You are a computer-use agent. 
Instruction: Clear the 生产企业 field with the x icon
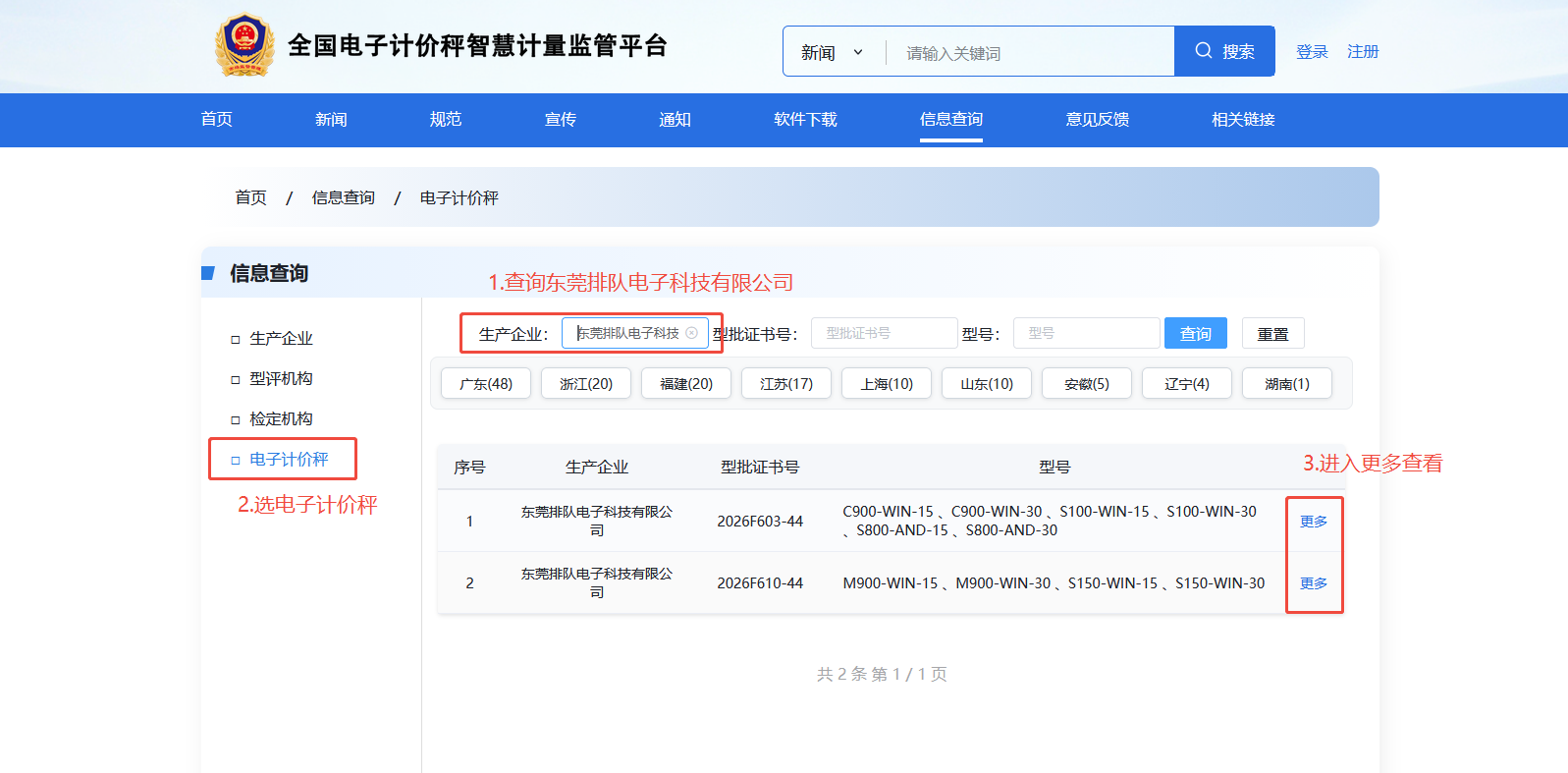[x=691, y=333]
